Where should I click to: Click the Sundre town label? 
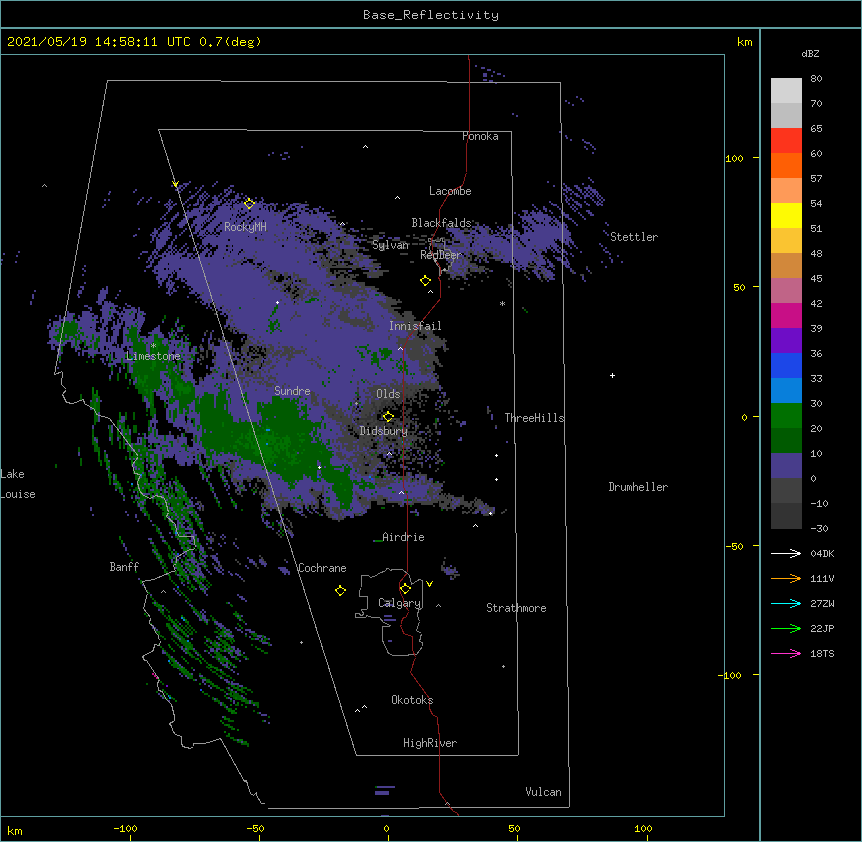[292, 391]
